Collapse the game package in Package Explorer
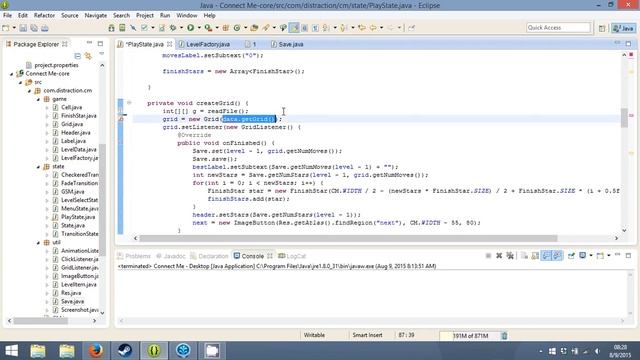Image resolution: width=640 pixels, height=360 pixels. click(38, 99)
